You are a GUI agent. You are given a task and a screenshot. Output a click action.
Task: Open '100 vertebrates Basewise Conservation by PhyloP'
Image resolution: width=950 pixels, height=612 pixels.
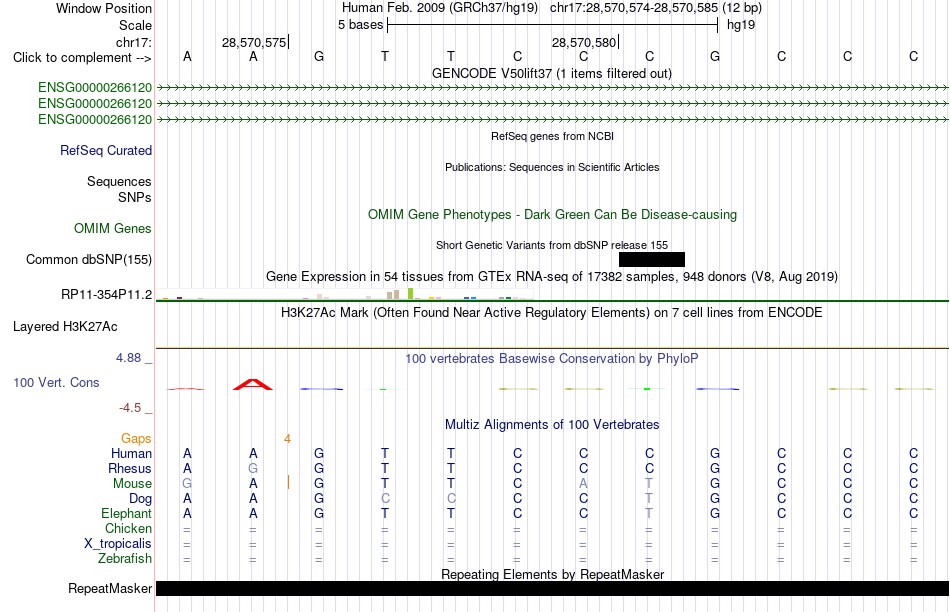[x=552, y=358]
